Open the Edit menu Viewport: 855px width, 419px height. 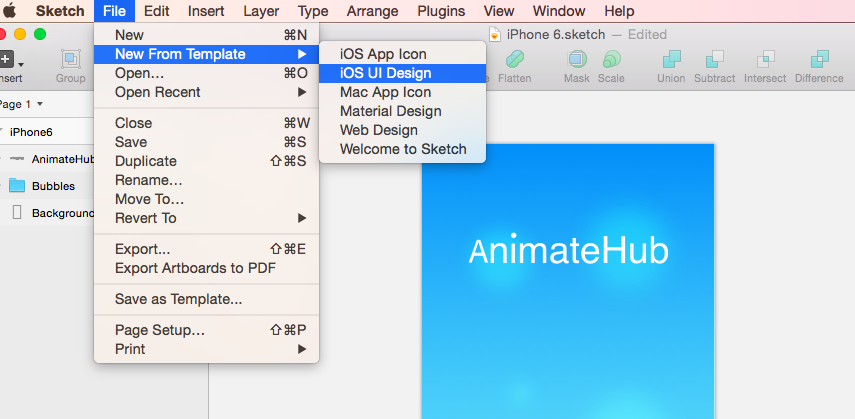(x=156, y=11)
